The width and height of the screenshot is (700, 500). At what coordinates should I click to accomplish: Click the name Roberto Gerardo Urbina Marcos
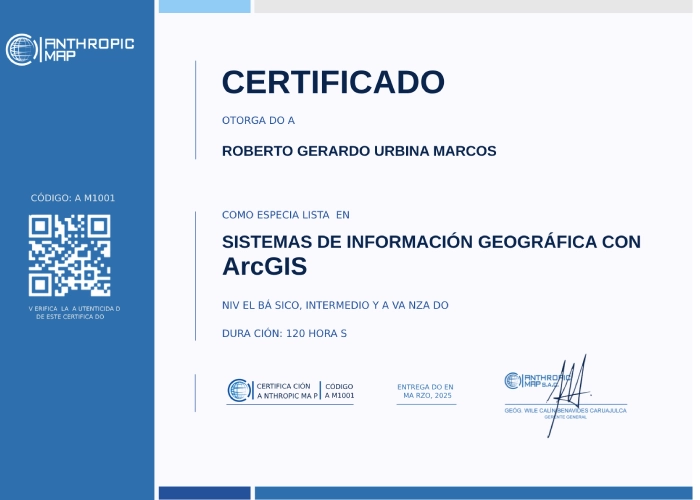pyautogui.click(x=359, y=151)
